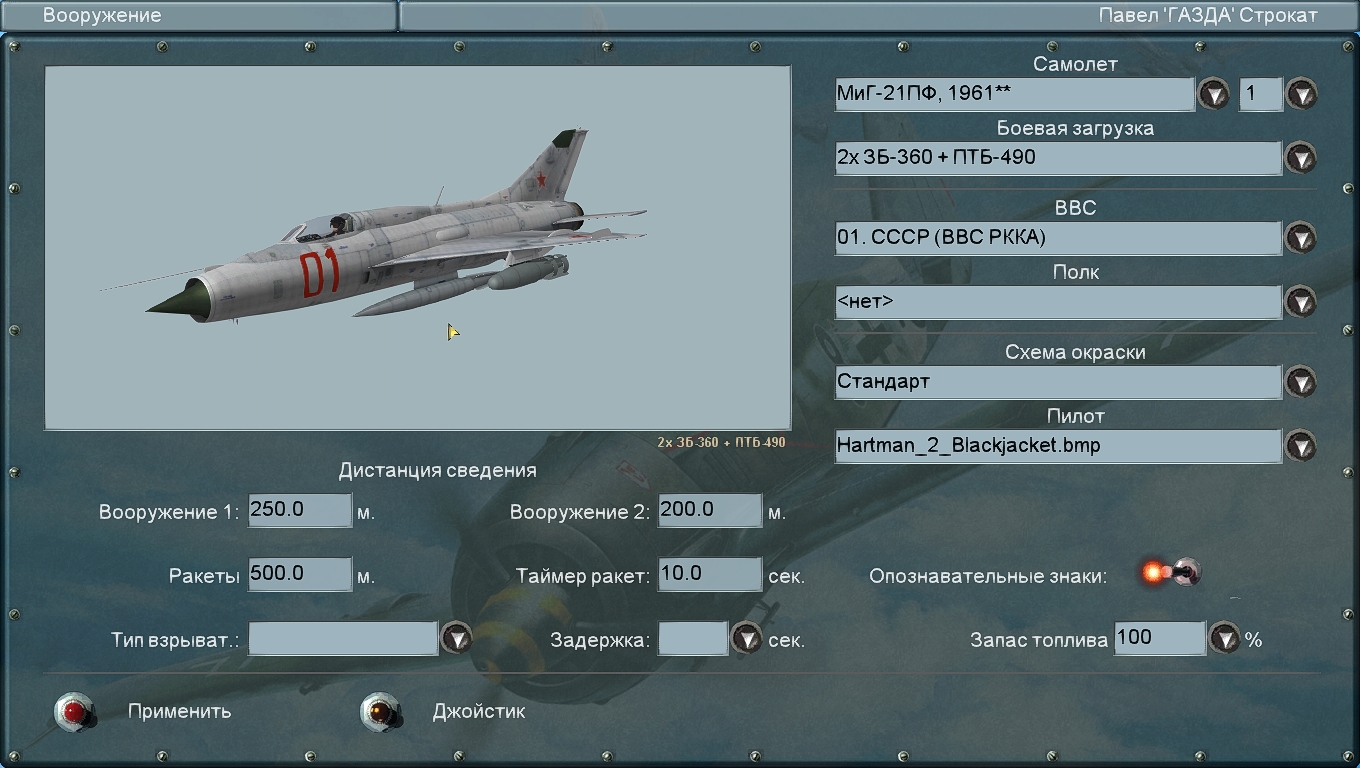This screenshot has width=1360, height=768.
Task: Click the paint scheme field Стандарт
Action: pos(1058,382)
